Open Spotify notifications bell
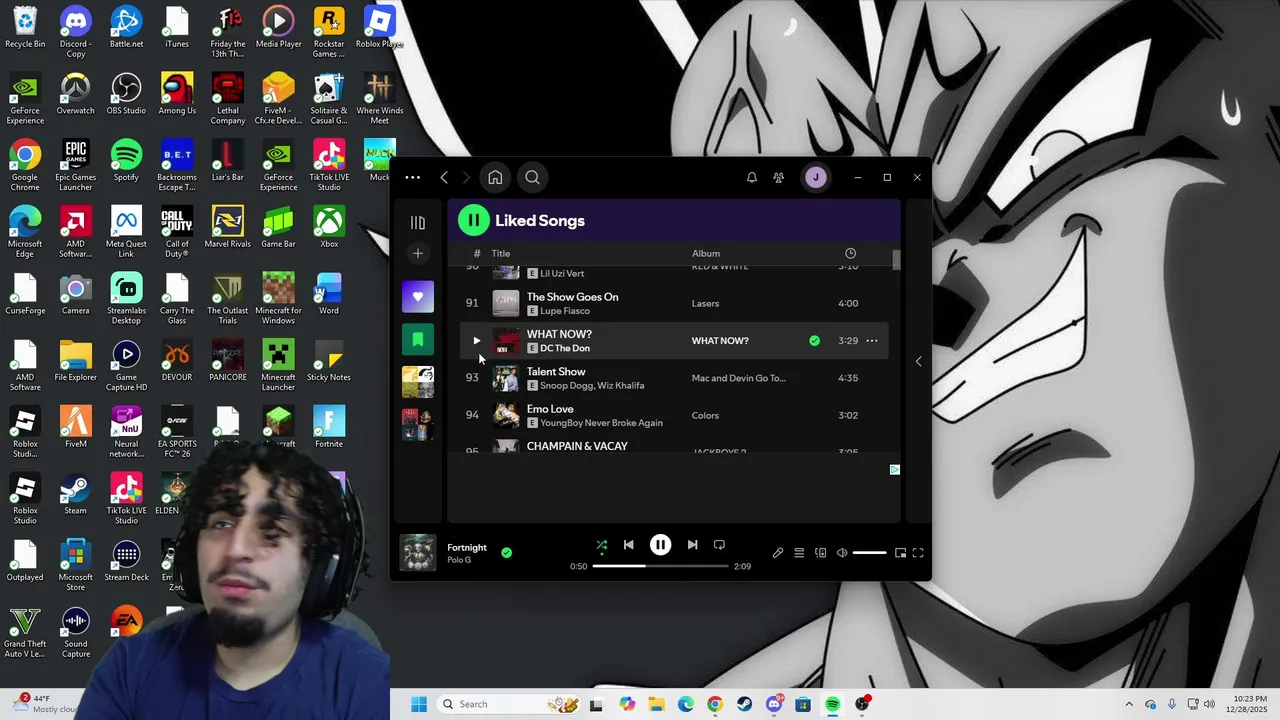1280x720 pixels. click(x=752, y=177)
